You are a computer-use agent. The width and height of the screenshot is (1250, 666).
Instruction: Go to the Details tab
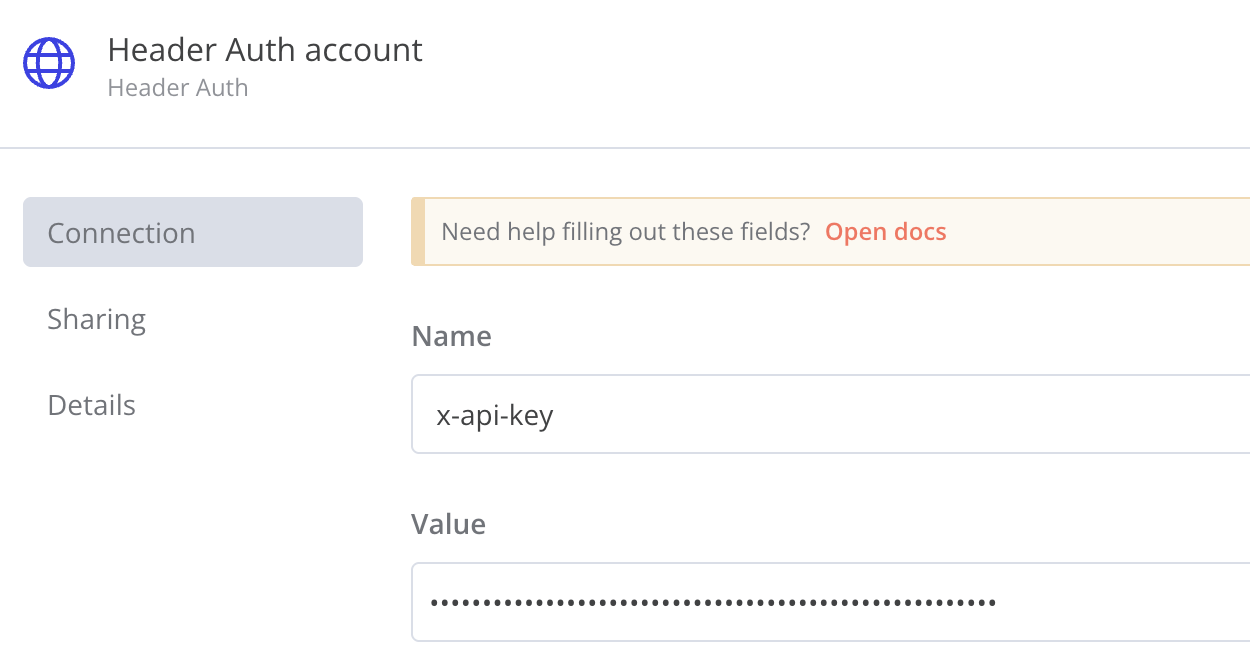tap(91, 405)
